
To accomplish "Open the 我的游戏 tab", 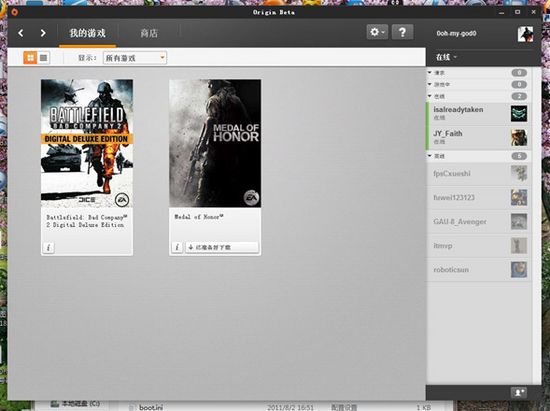I will pyautogui.click(x=87, y=33).
